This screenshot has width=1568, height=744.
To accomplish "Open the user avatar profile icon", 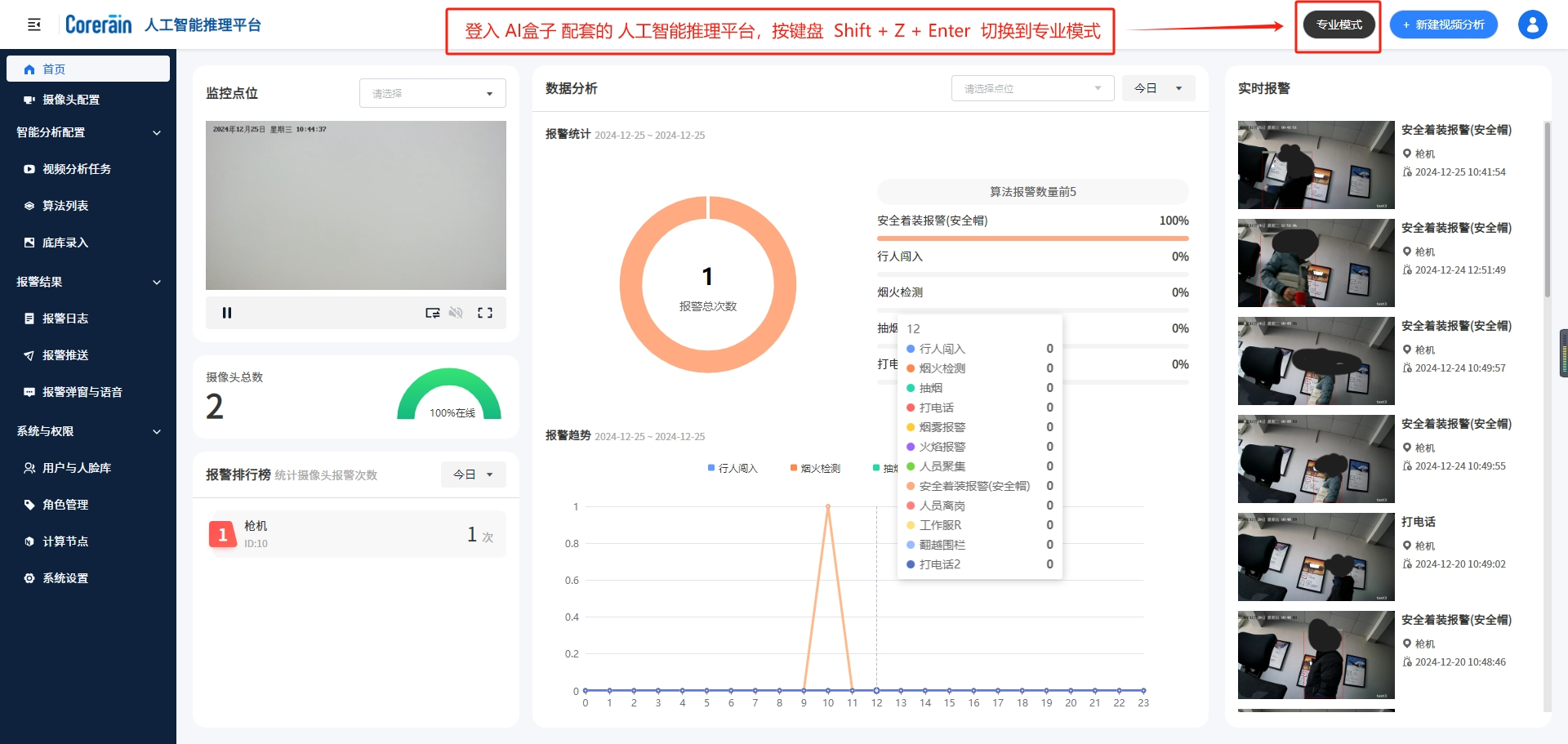I will coord(1532,25).
